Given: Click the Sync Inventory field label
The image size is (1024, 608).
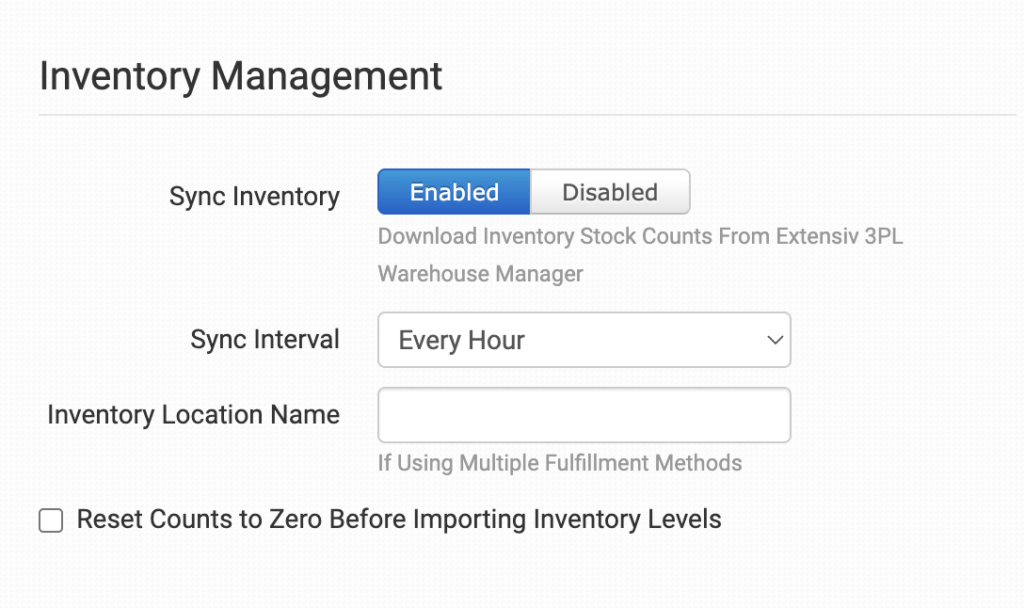Looking at the screenshot, I should coord(254,196).
